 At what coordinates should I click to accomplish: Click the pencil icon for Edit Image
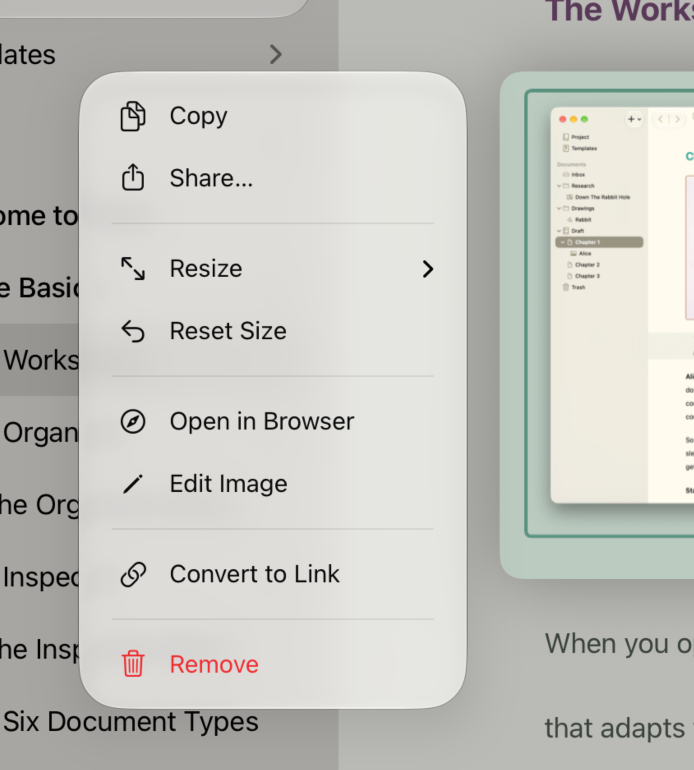tap(133, 484)
